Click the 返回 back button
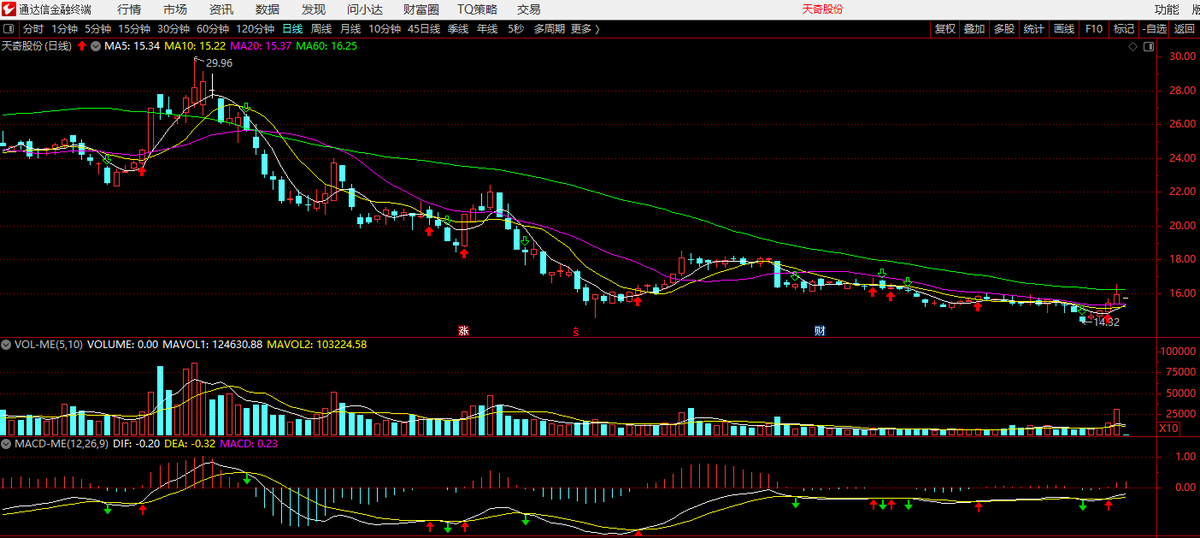Image resolution: width=1200 pixels, height=538 pixels. click(x=1185, y=29)
